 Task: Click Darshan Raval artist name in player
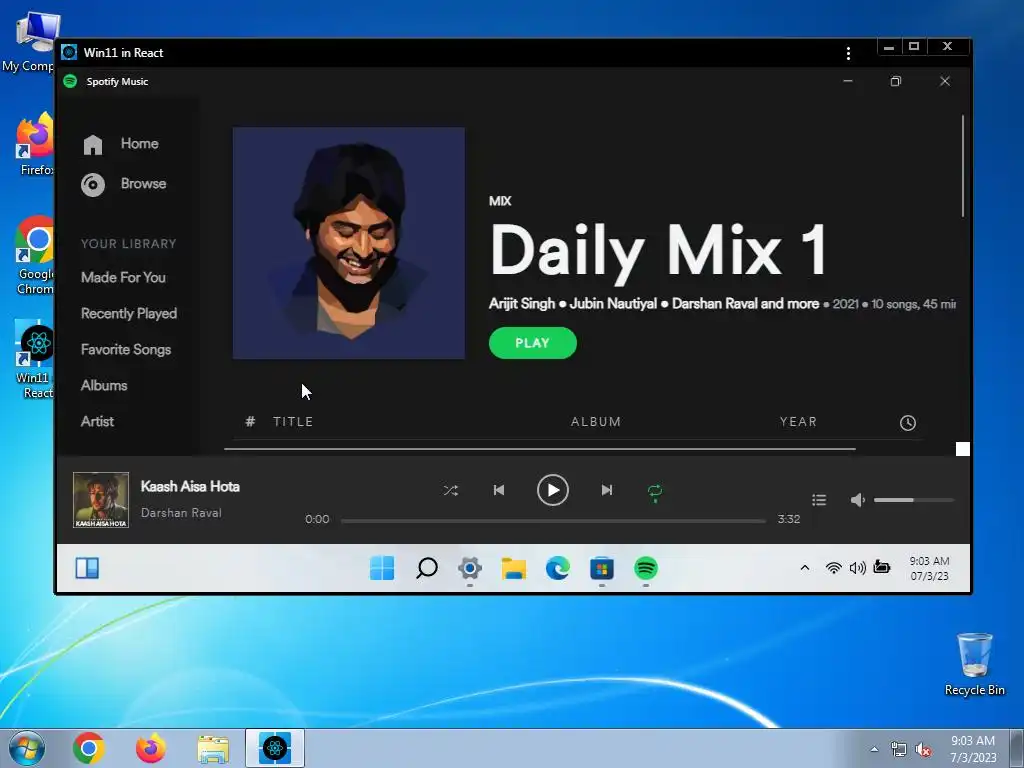181,513
